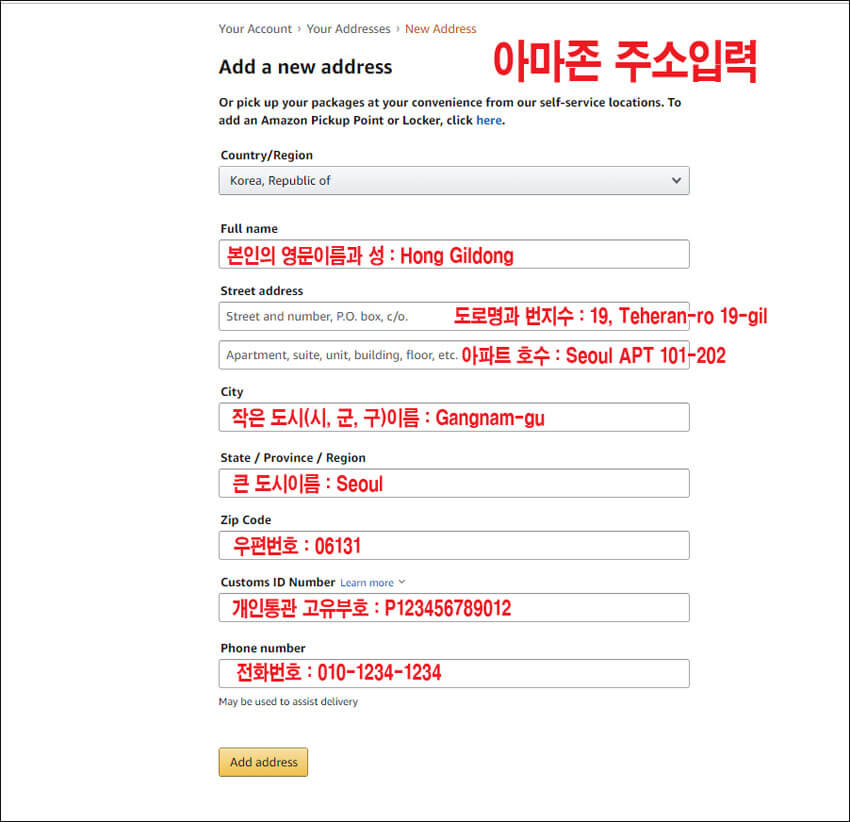
Task: Click the Zip Code input field
Action: 454,545
